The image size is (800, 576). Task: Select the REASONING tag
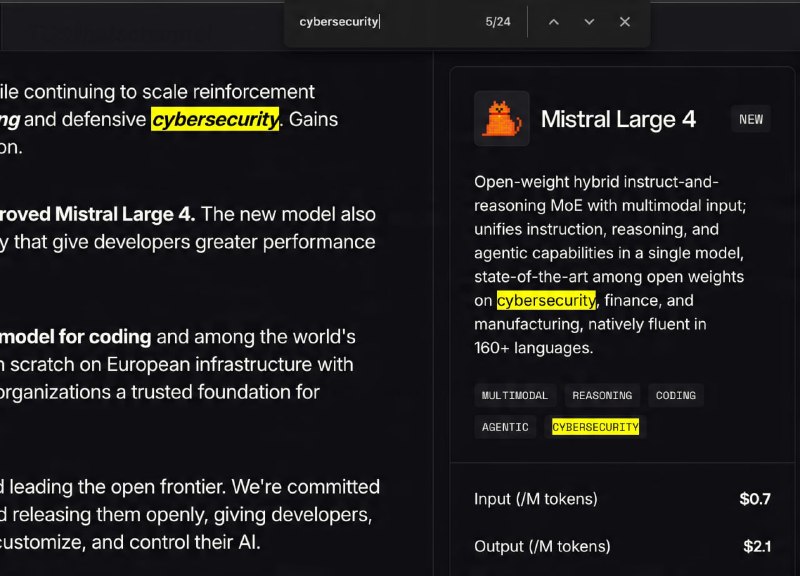[602, 395]
